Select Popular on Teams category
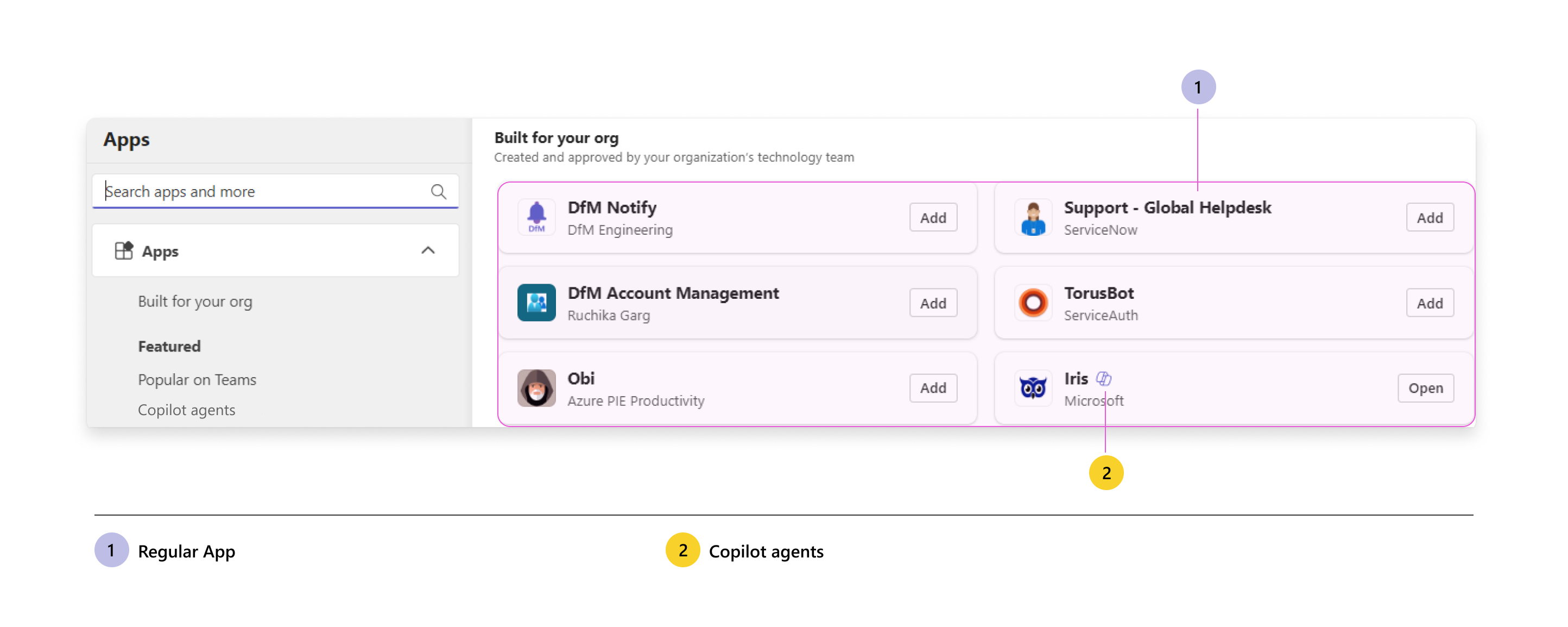 [x=197, y=380]
